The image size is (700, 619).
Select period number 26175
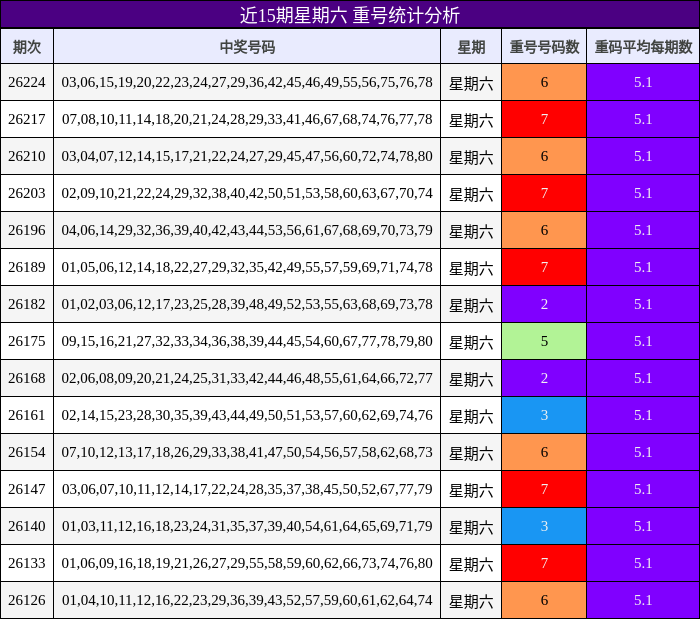27,341
